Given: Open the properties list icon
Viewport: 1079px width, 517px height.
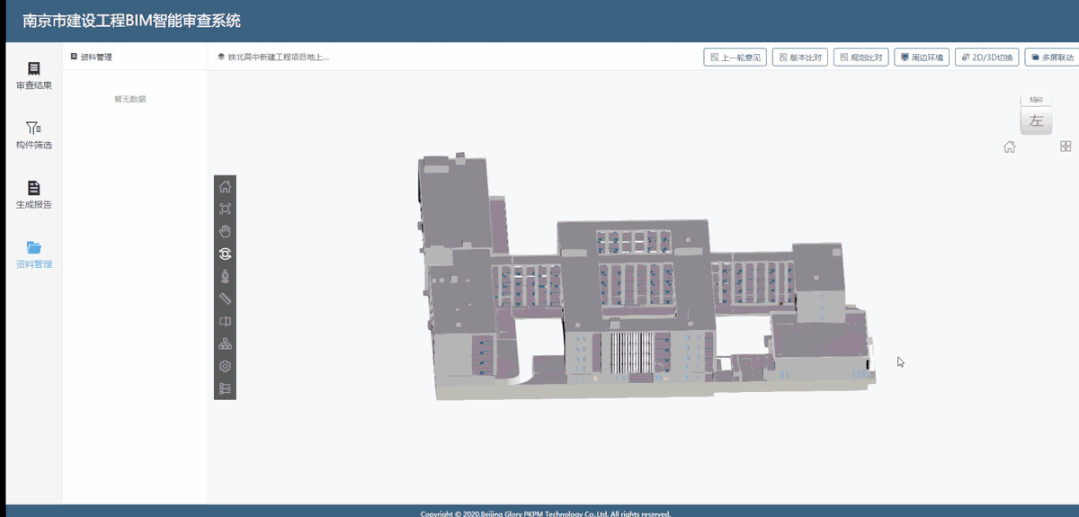Looking at the screenshot, I should click(225, 388).
